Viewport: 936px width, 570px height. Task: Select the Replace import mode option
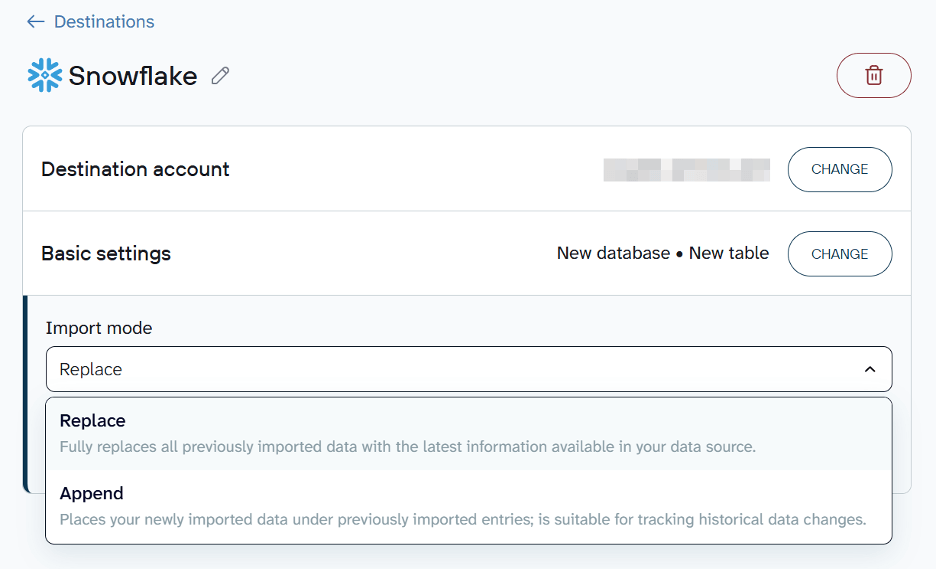(93, 421)
